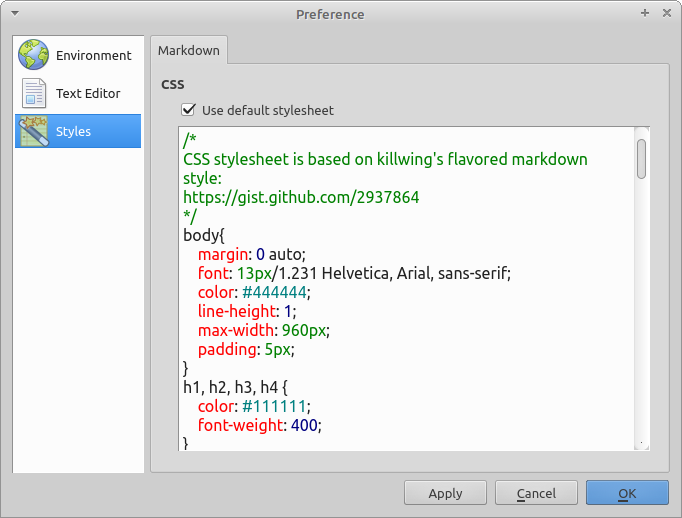
Task: Close the Preference dialog with X
Action: pyautogui.click(x=667, y=13)
